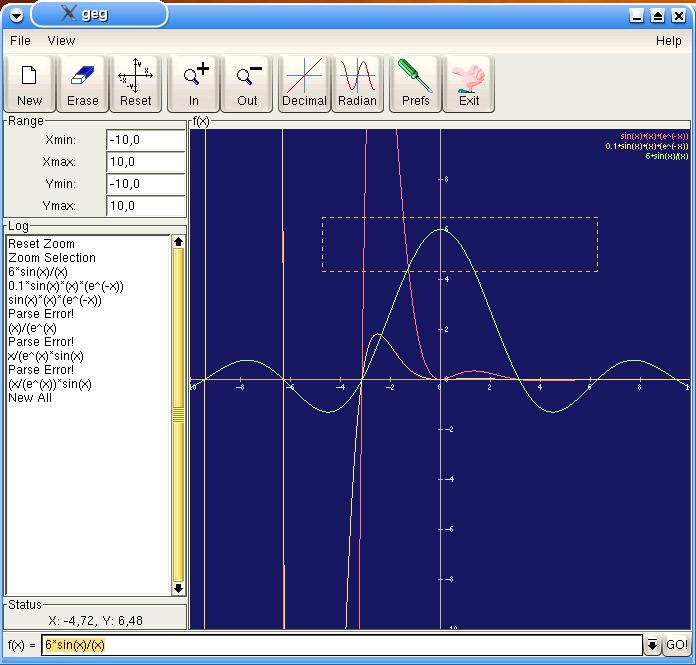Close the geg window
The height and width of the screenshot is (665, 696).
(x=679, y=16)
